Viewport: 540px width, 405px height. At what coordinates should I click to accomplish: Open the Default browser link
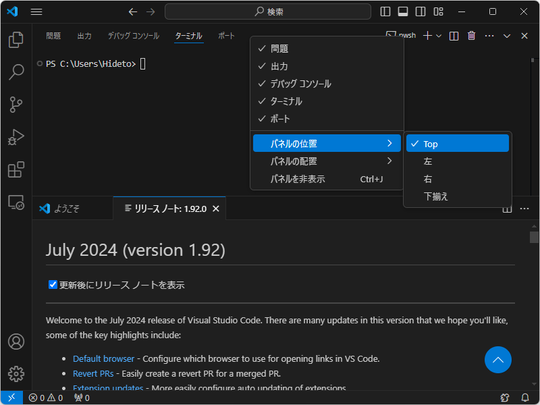[x=103, y=359]
